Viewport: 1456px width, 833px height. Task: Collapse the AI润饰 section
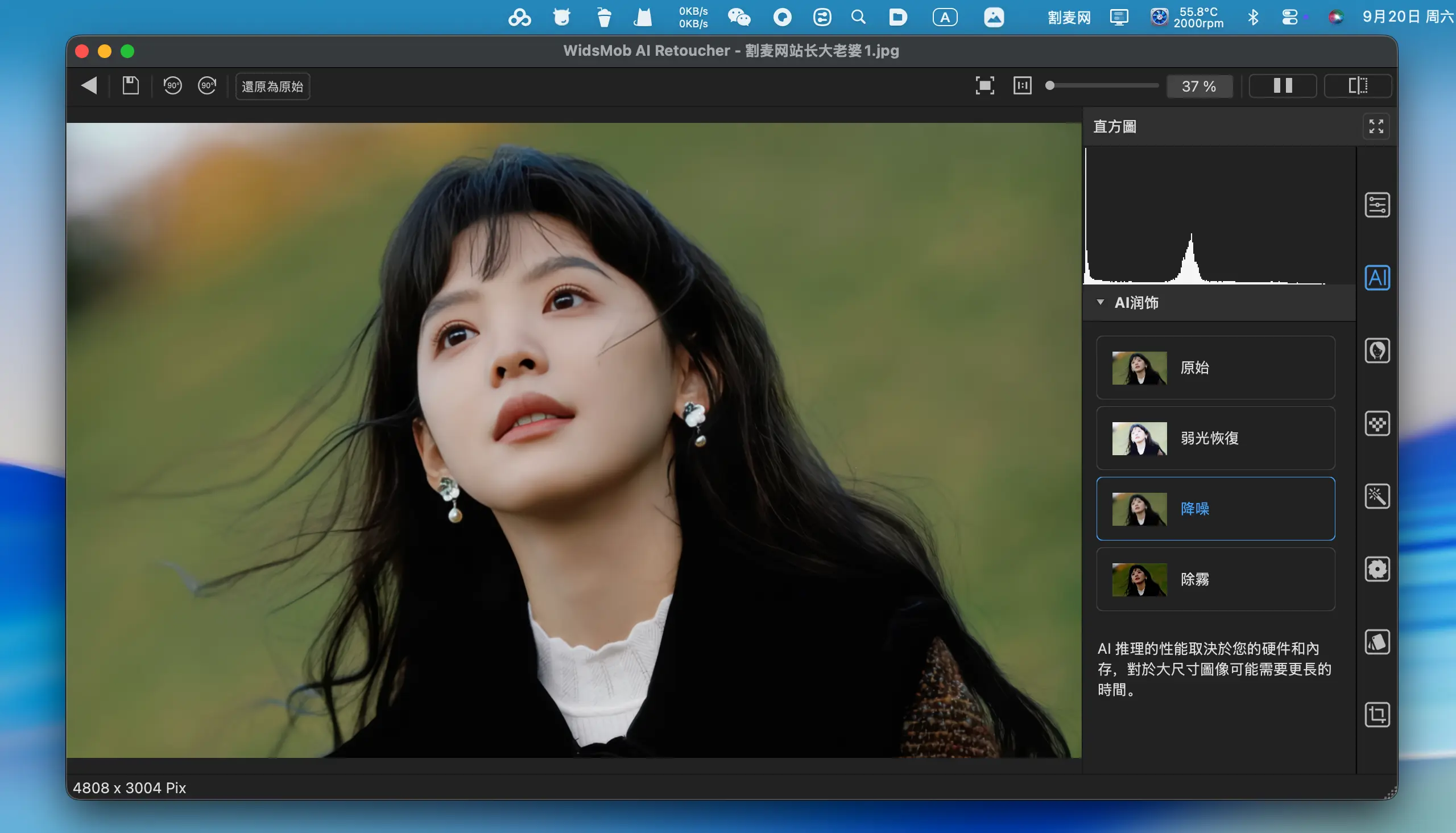pyautogui.click(x=1101, y=302)
